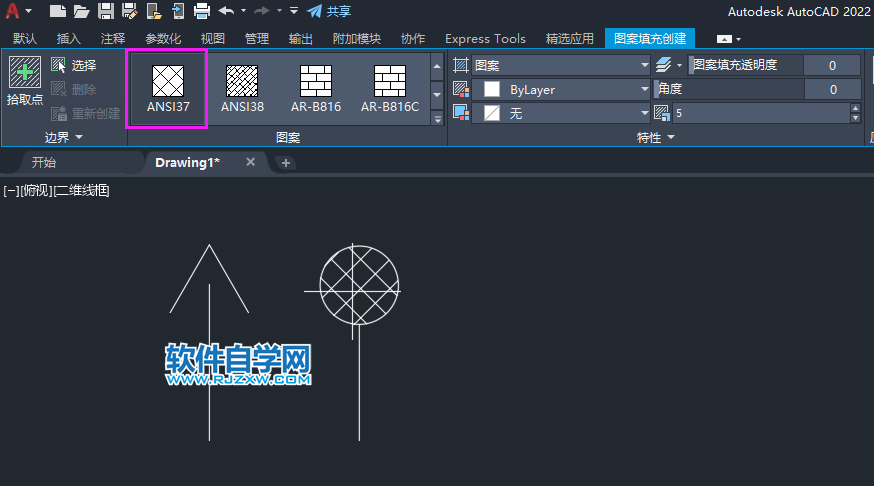Viewport: 874px width, 486px height.
Task: Open the 附加模块 ribbon tab
Action: [x=357, y=38]
